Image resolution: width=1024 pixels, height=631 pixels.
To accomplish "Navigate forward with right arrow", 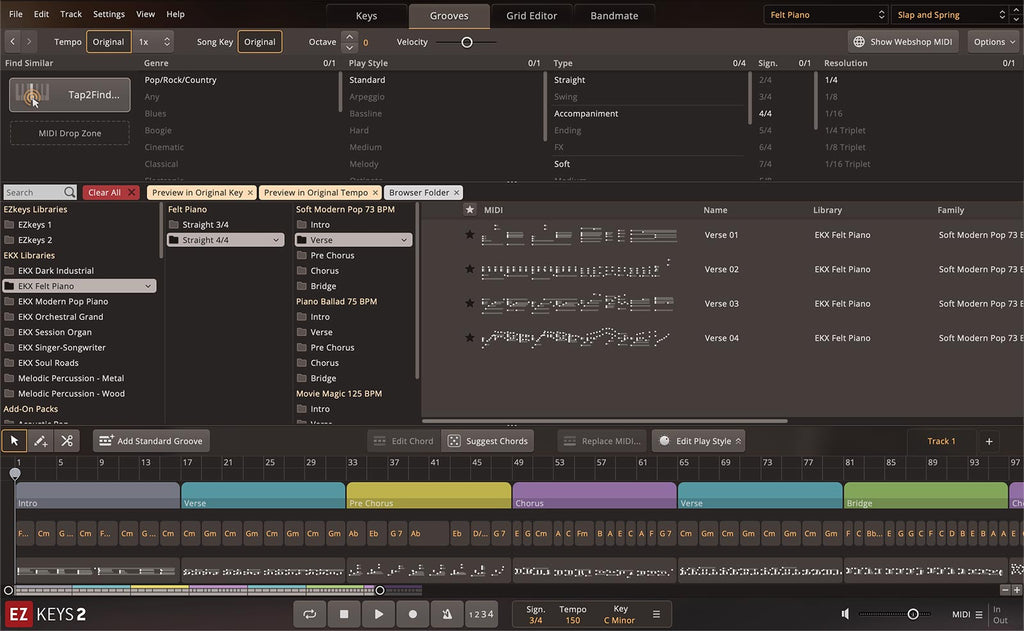I will point(29,42).
